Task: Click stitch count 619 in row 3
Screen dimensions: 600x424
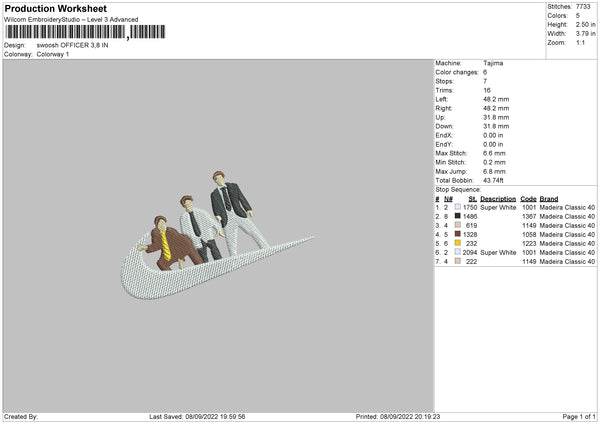Action: click(471, 225)
